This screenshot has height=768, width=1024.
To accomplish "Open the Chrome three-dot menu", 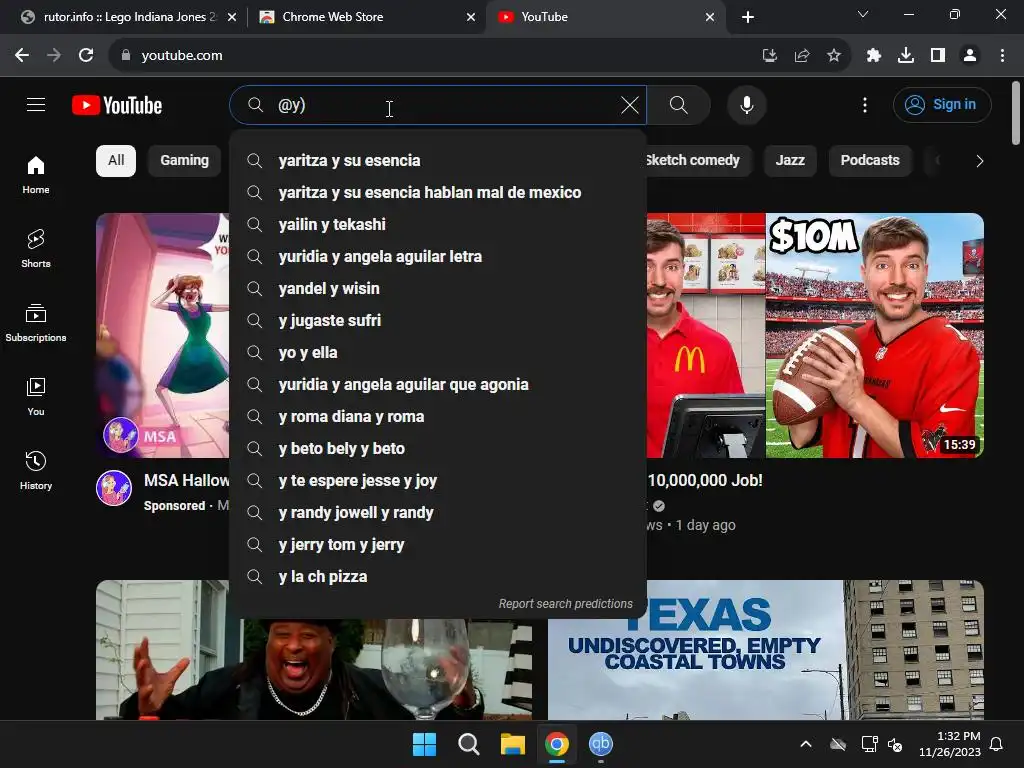I will pyautogui.click(x=1002, y=56).
